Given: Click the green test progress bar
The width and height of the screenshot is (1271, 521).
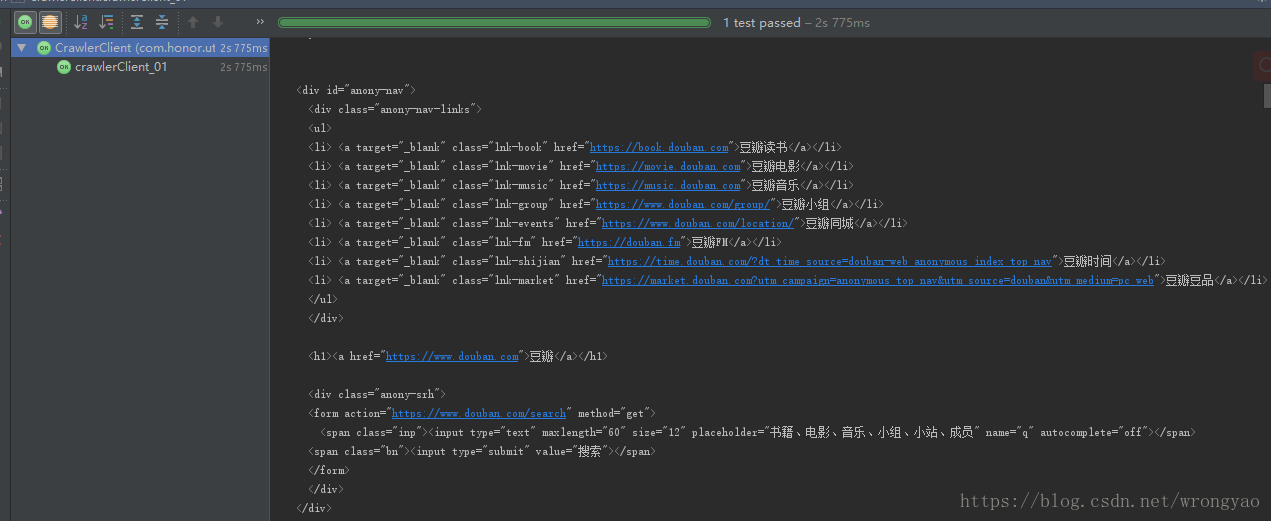Looking at the screenshot, I should tap(494, 22).
